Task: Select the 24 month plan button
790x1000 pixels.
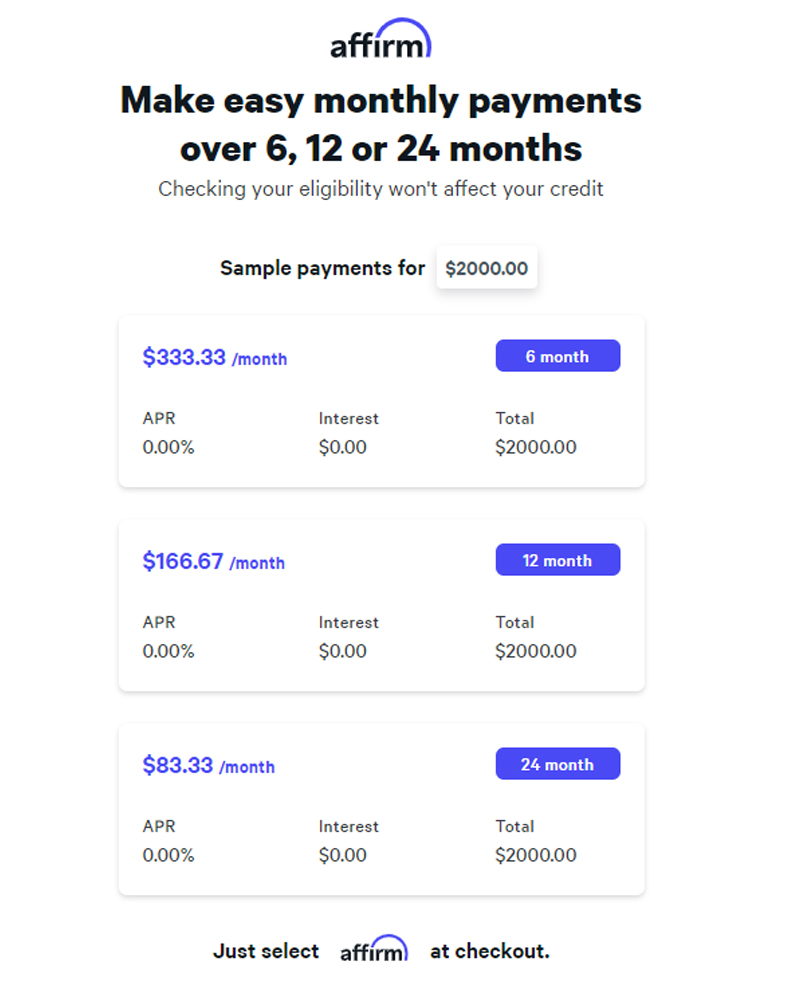Action: click(557, 764)
